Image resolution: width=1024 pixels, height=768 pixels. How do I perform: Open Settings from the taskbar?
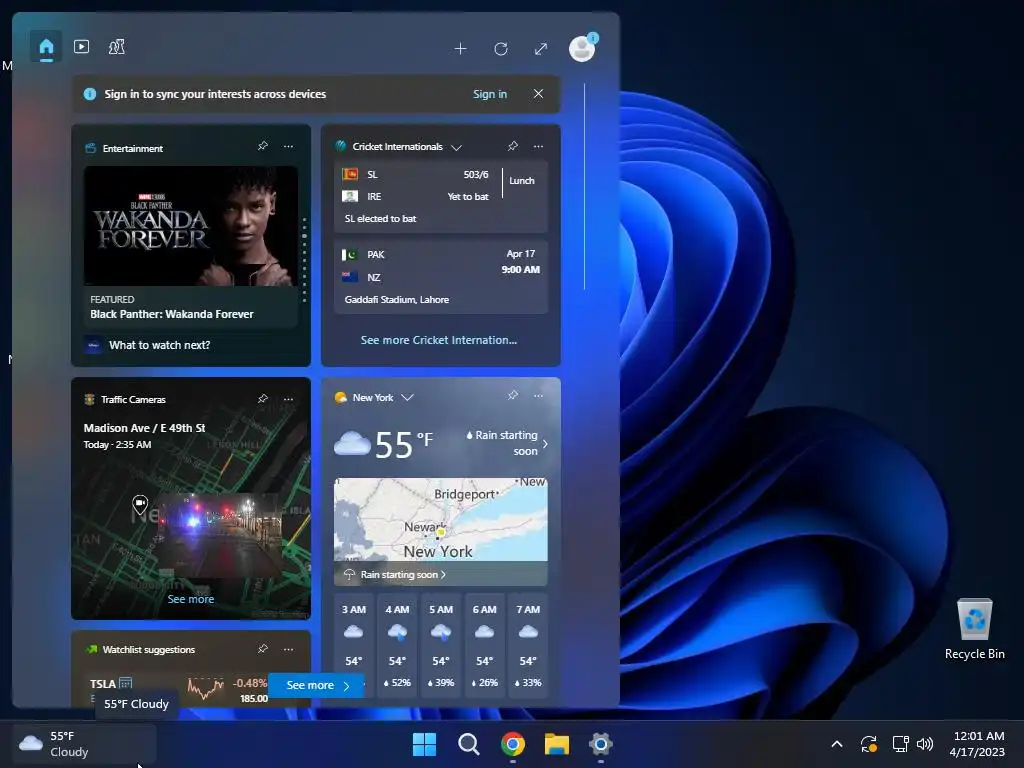pyautogui.click(x=601, y=744)
